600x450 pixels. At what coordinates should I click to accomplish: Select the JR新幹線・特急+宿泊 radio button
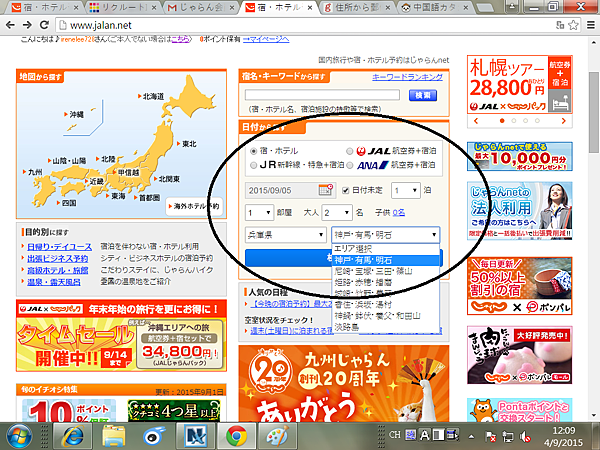coord(253,165)
